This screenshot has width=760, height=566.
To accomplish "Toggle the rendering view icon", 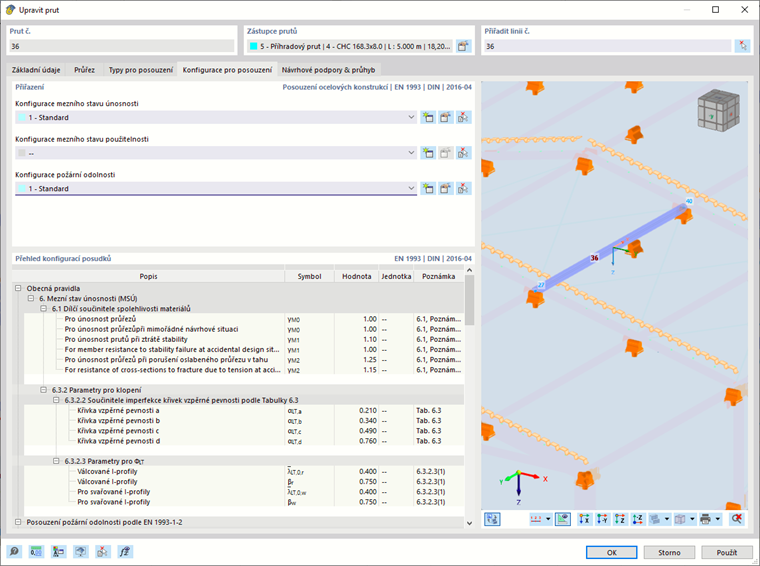I will [x=562, y=519].
